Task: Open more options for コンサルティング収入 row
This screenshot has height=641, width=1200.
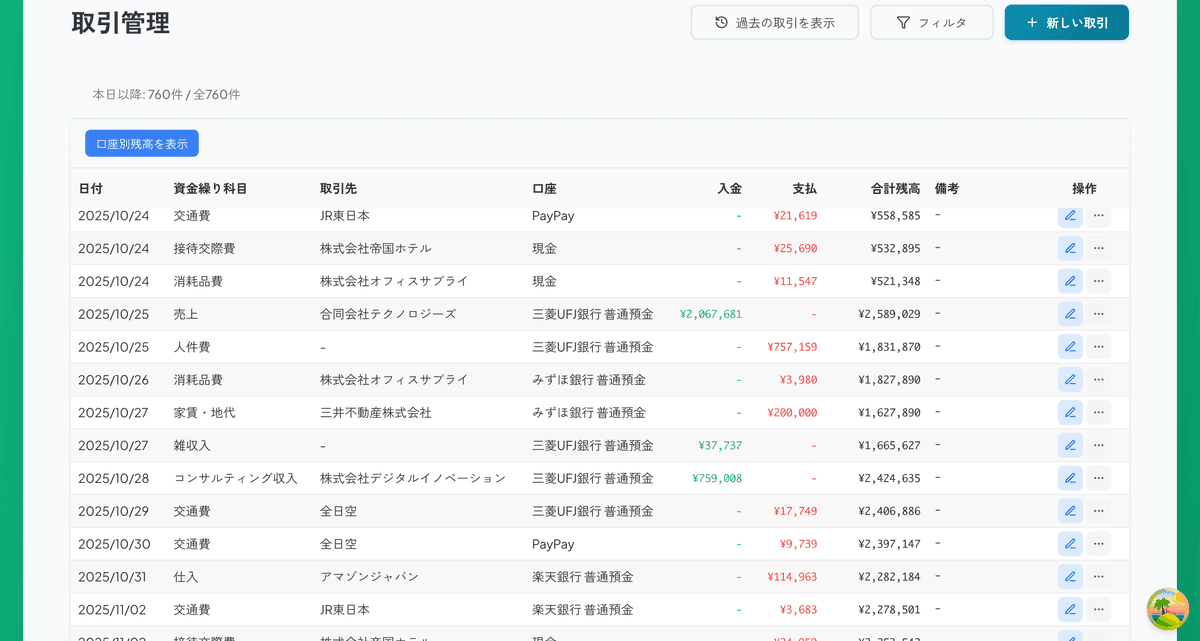Action: pyautogui.click(x=1099, y=478)
